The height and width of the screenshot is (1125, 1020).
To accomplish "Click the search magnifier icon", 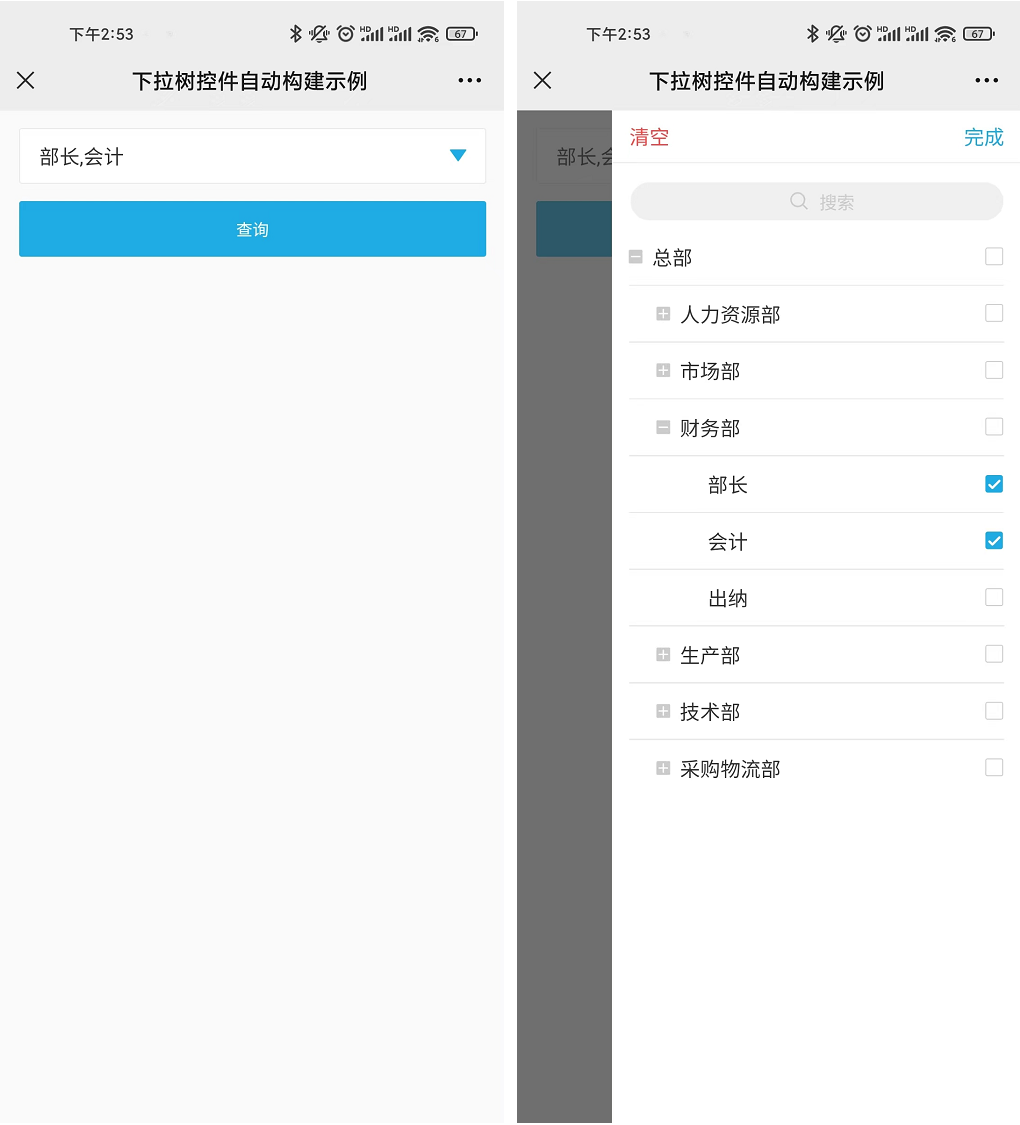I will pos(798,201).
